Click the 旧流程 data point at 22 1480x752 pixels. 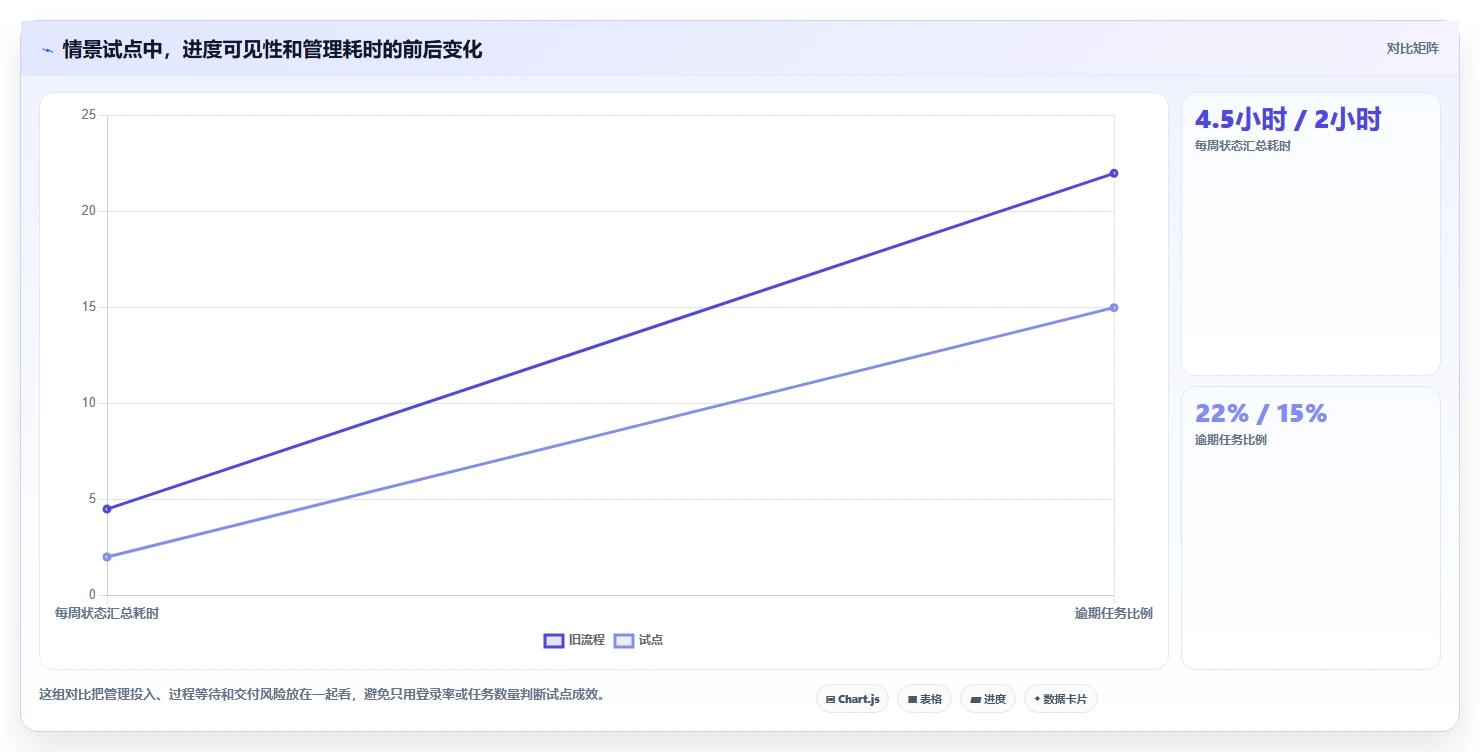[1114, 173]
